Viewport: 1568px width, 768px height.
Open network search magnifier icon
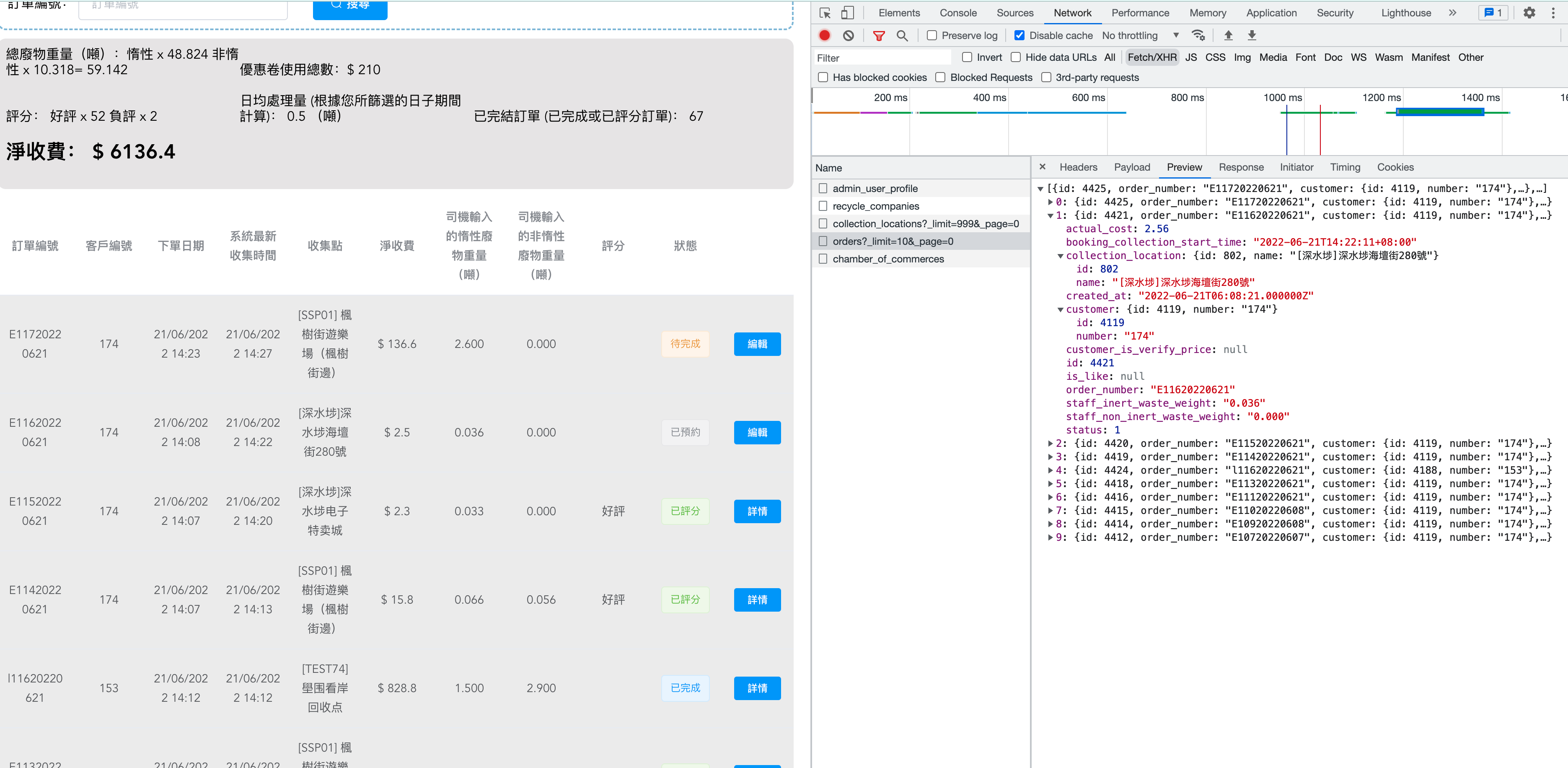[x=902, y=35]
